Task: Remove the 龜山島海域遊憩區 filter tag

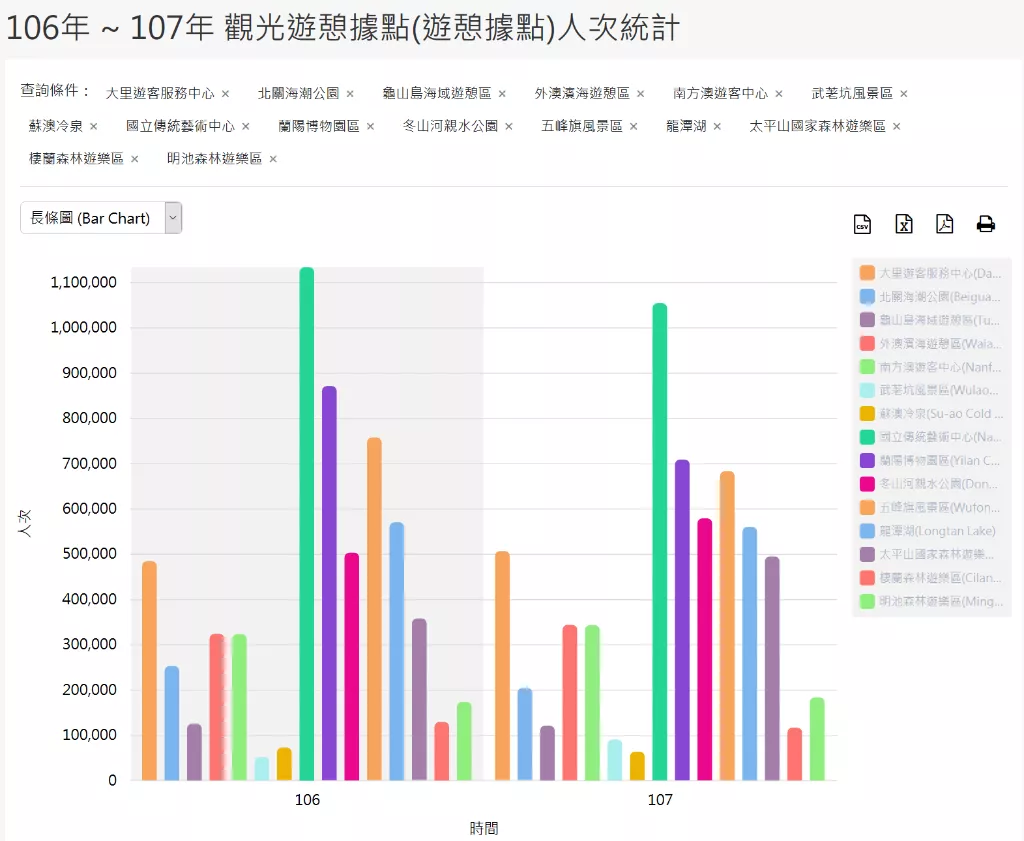Action: (502, 94)
